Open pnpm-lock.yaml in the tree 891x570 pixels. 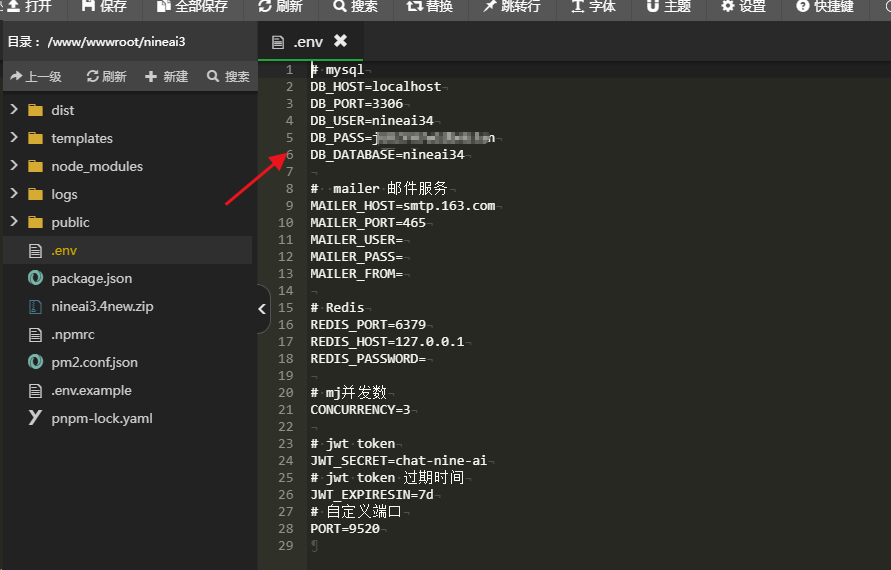tap(102, 418)
